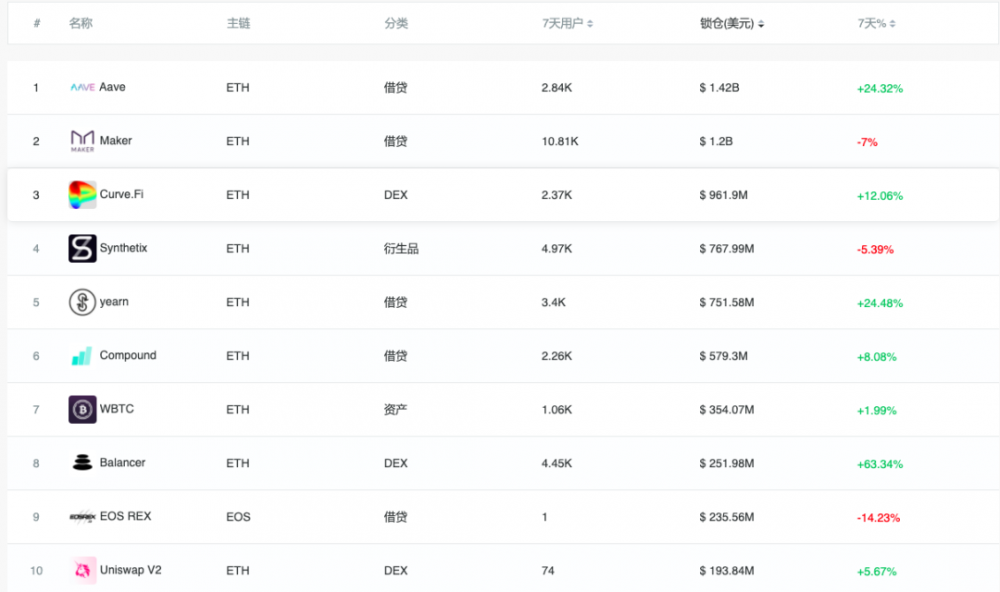
Task: Select the Compound chart logo
Action: (81, 356)
